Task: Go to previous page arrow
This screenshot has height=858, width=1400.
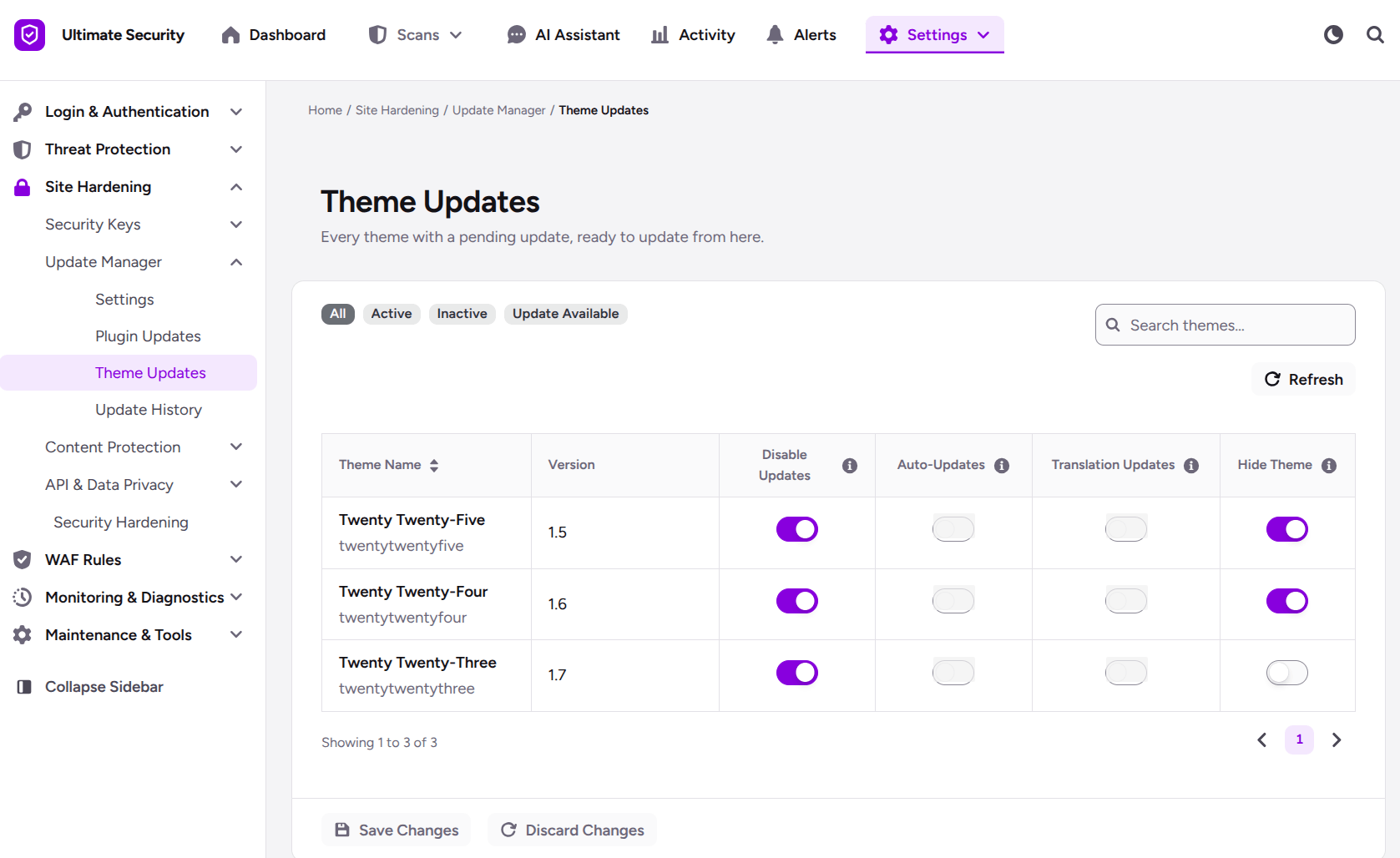Action: click(x=1262, y=739)
